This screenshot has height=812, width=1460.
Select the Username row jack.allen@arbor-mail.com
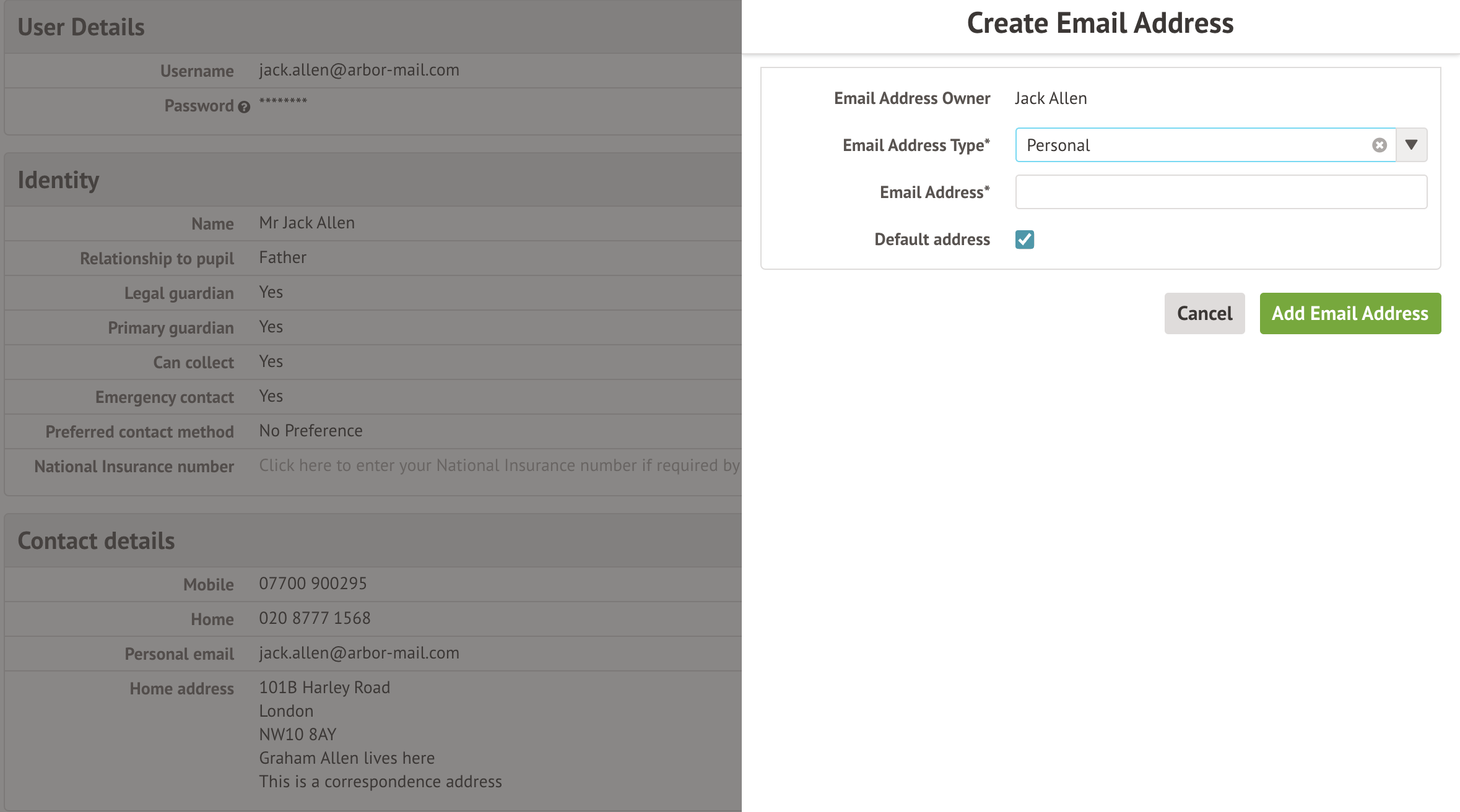[x=358, y=70]
